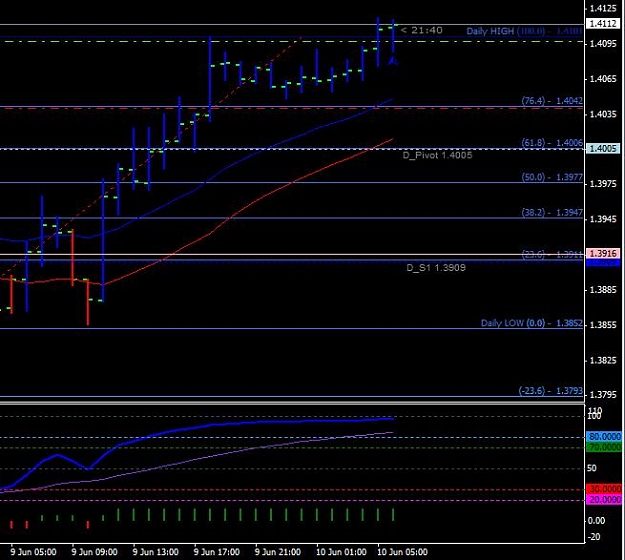Click the candle countdown timer '< 21:40'
625x560 pixels.
[x=421, y=30]
